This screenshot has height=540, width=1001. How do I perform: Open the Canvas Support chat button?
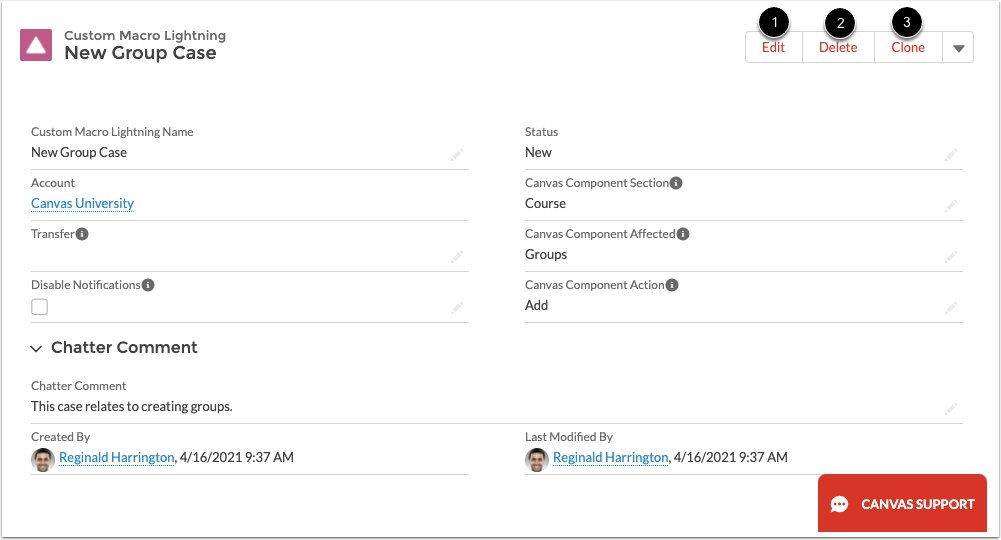(x=902, y=504)
